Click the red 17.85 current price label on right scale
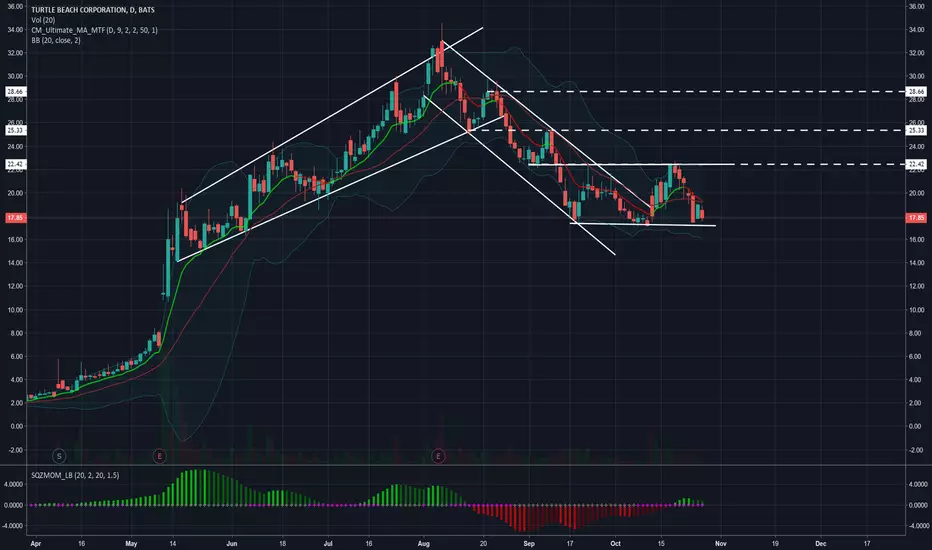Image resolution: width=932 pixels, height=550 pixels. [x=916, y=218]
